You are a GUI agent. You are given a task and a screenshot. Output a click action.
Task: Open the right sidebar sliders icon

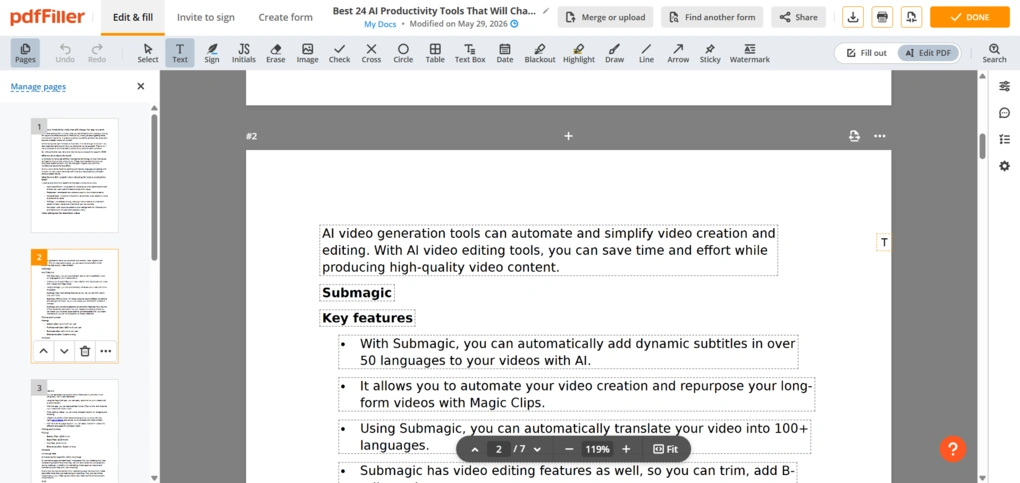tap(1004, 86)
